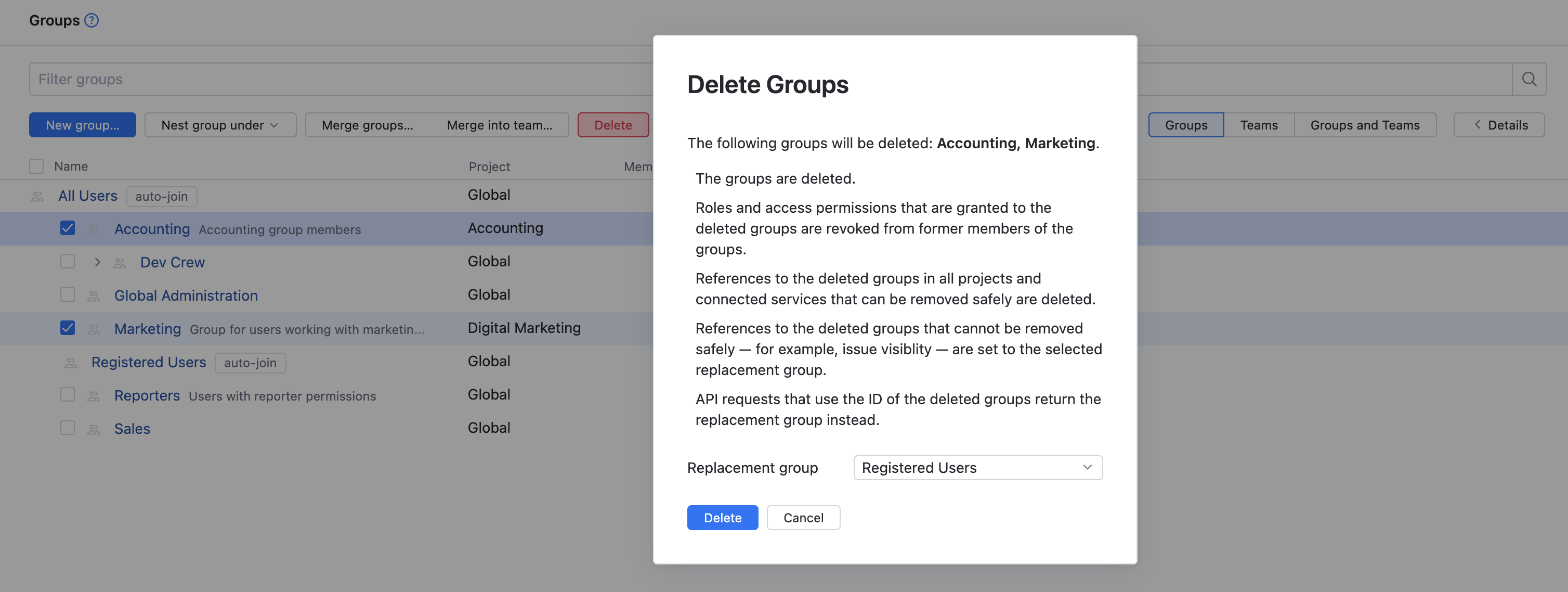
Task: Click the search magnifier icon
Action: (1529, 79)
